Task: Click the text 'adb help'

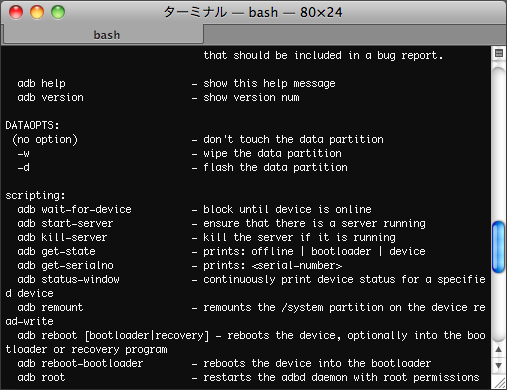Action: 42,83
